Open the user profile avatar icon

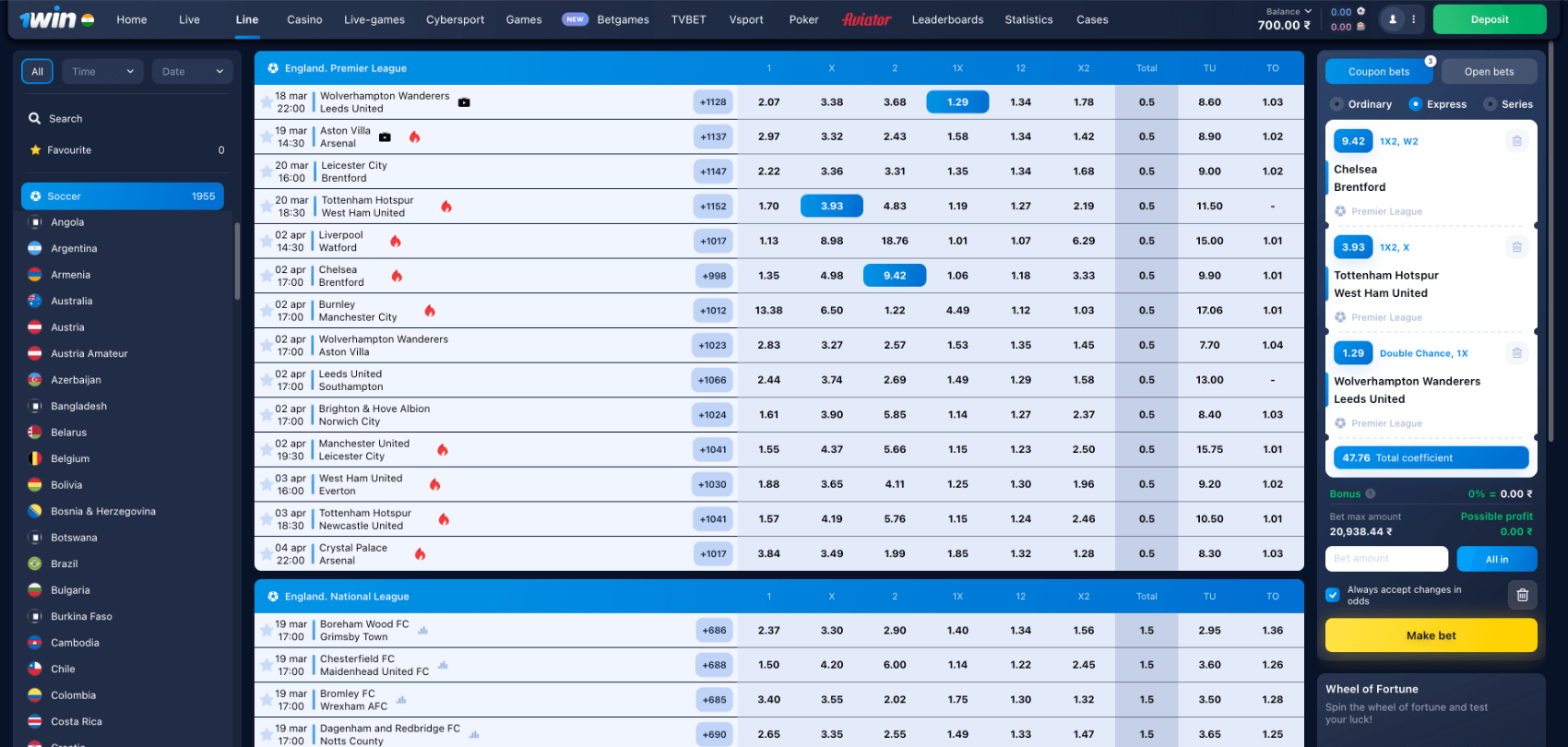(x=1393, y=19)
